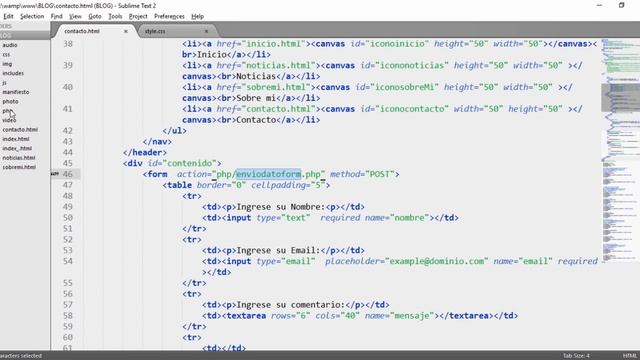The width and height of the screenshot is (640, 360).
Task: Open the Goto menu
Action: click(95, 16)
